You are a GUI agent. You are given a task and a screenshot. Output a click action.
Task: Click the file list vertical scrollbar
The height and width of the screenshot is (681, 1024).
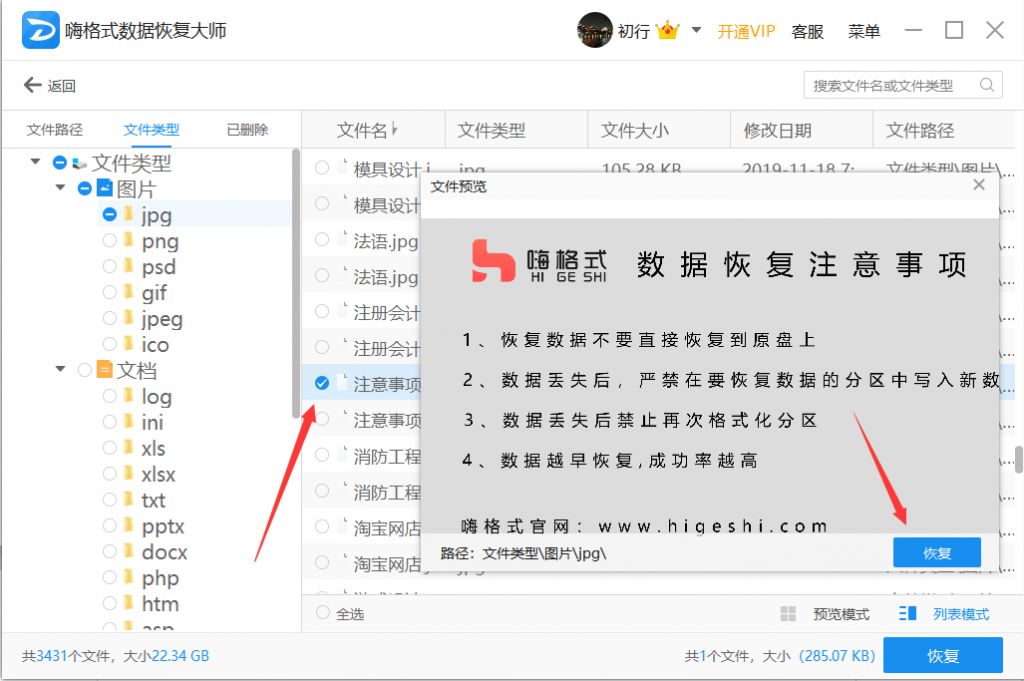coord(1019,459)
